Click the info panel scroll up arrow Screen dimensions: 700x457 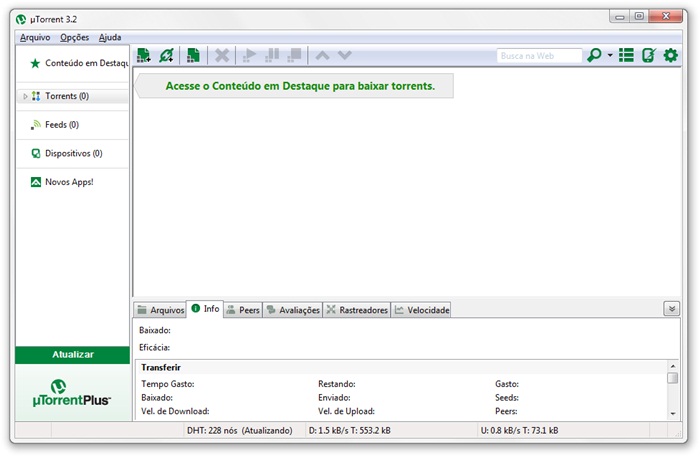(673, 366)
